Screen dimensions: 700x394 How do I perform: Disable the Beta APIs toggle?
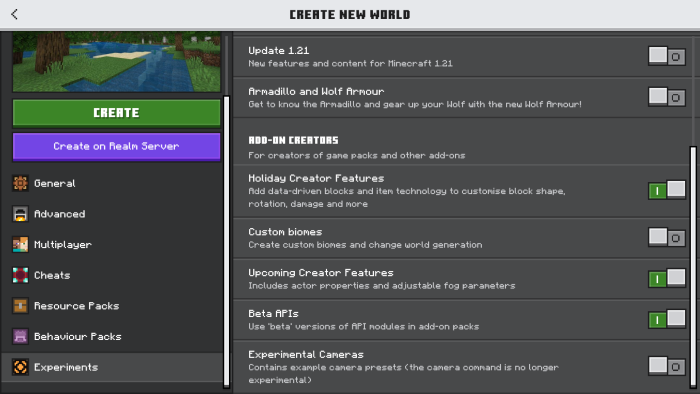(667, 319)
